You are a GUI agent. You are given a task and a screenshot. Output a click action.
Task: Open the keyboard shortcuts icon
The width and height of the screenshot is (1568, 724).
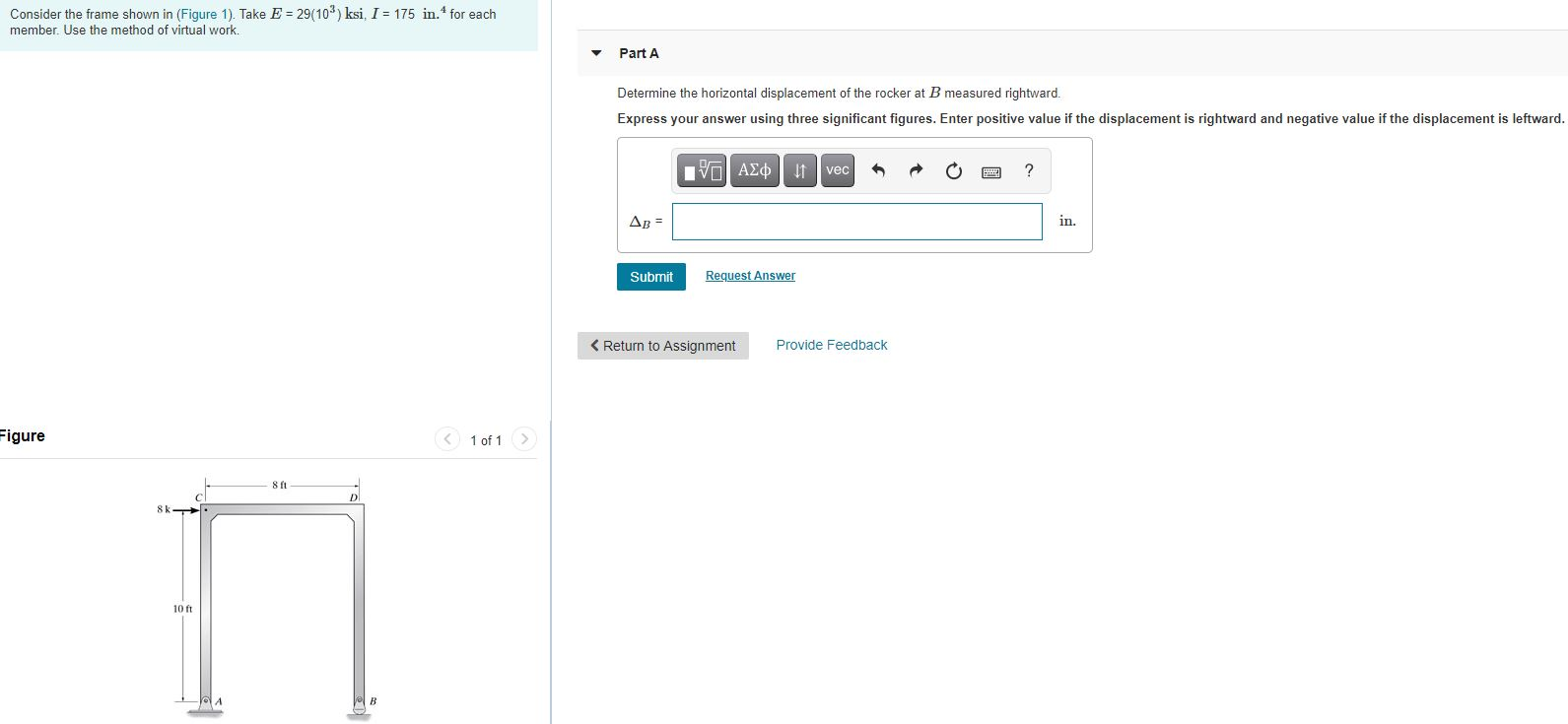pyautogui.click(x=991, y=172)
